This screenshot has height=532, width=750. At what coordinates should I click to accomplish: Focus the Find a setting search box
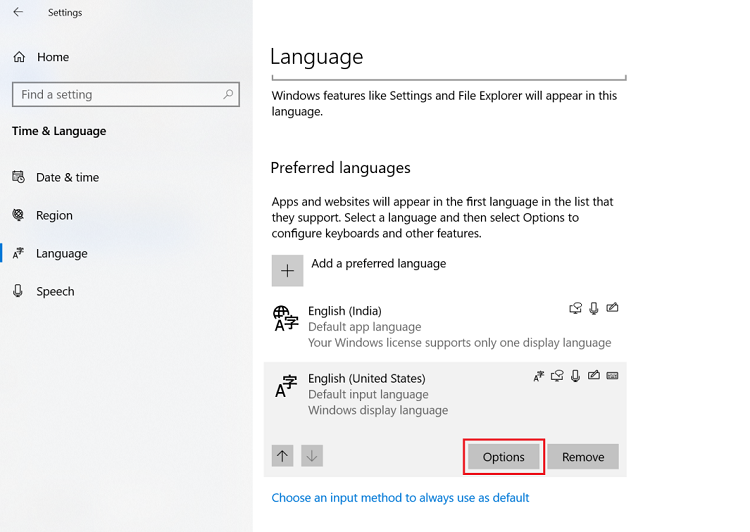tap(126, 94)
